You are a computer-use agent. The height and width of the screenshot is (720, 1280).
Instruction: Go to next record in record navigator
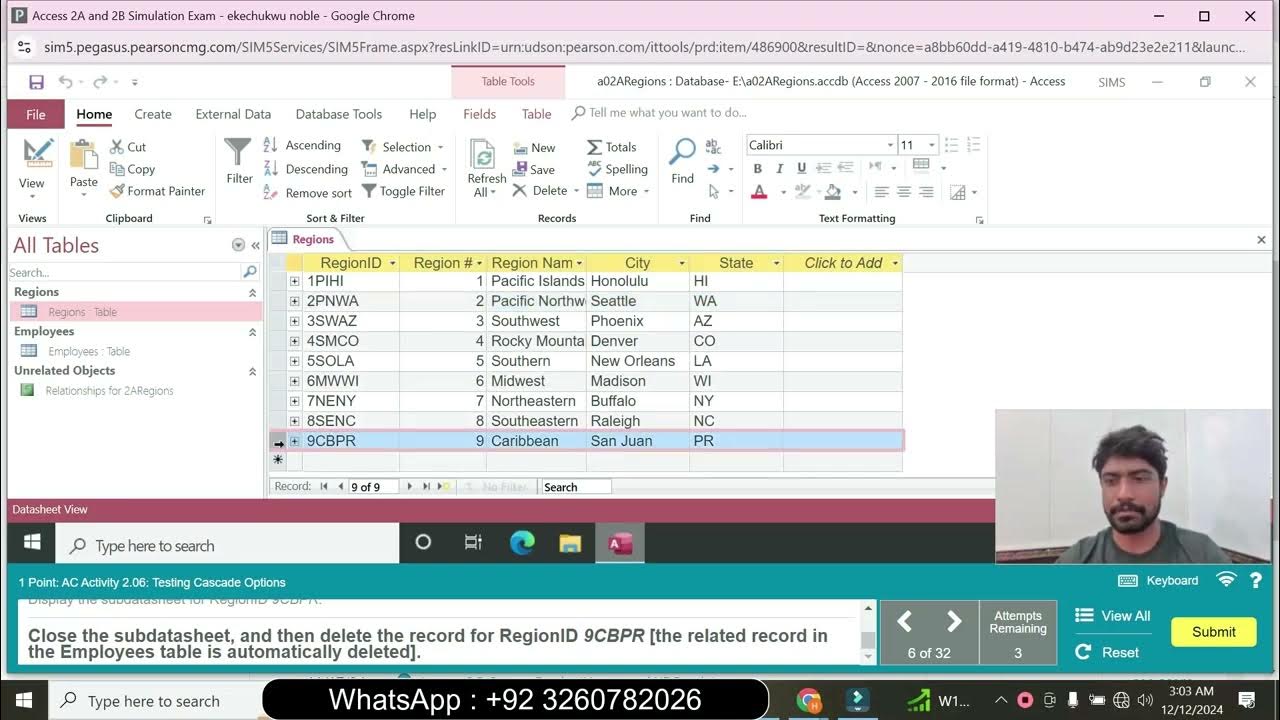tap(409, 487)
